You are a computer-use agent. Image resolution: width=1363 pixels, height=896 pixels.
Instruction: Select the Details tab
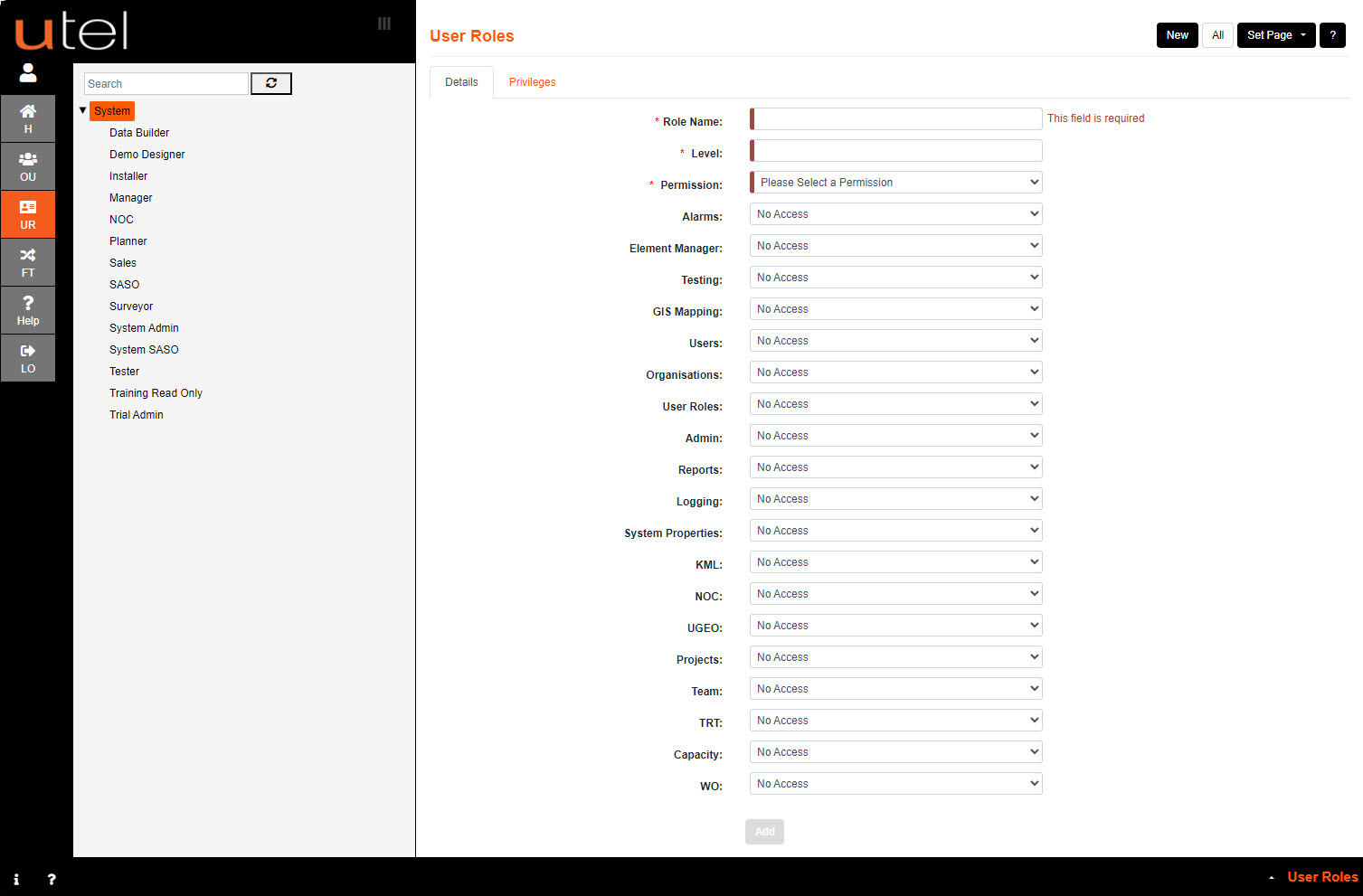(461, 81)
